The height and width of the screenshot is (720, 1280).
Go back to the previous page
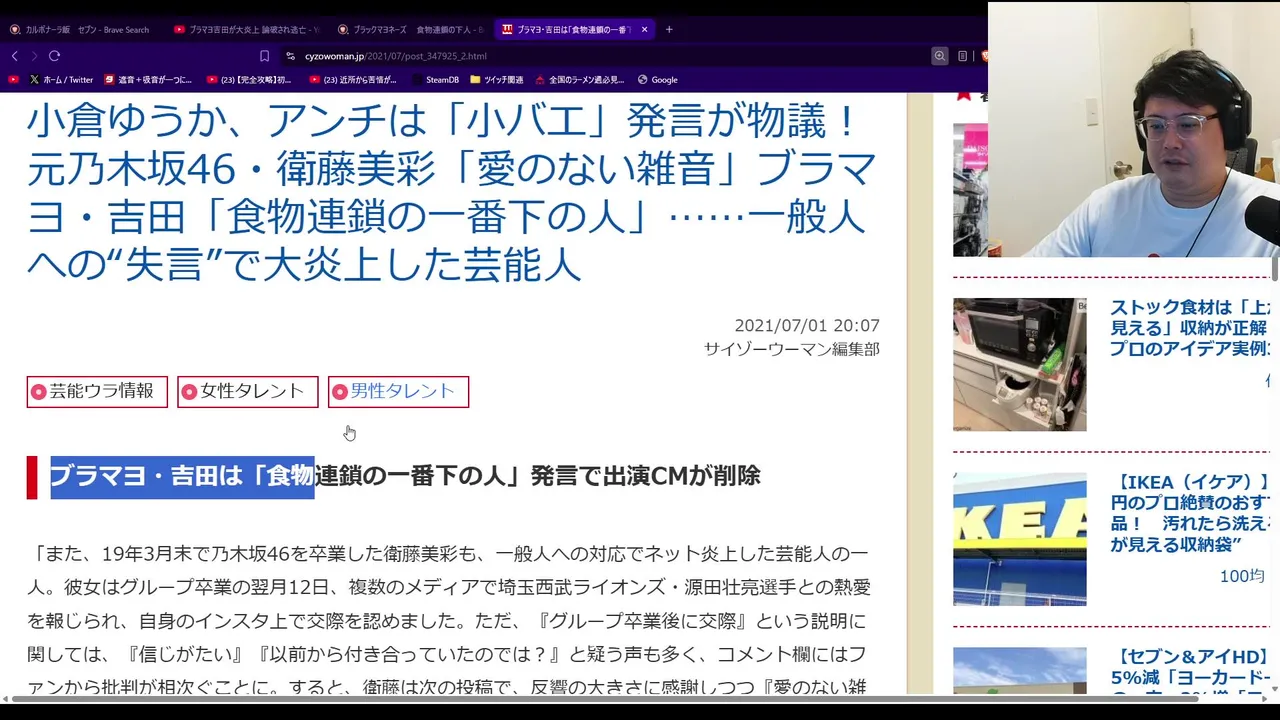[x=14, y=56]
